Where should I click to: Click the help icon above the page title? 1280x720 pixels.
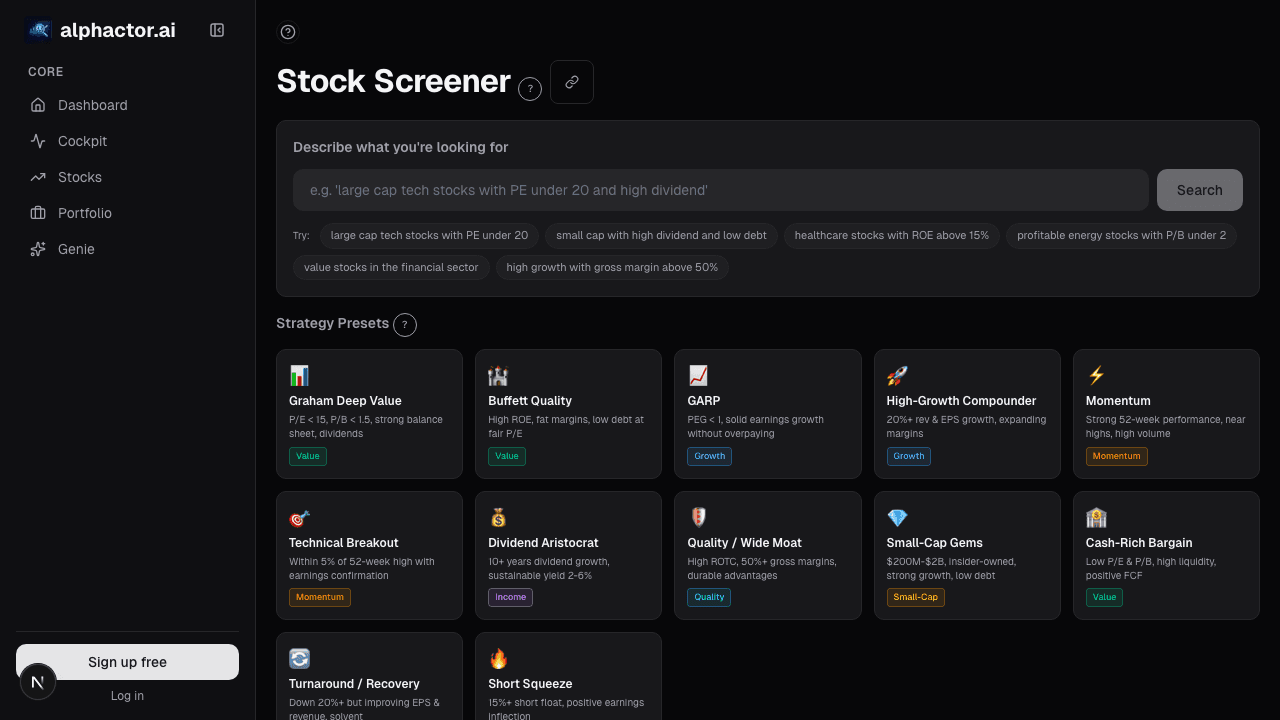point(288,32)
